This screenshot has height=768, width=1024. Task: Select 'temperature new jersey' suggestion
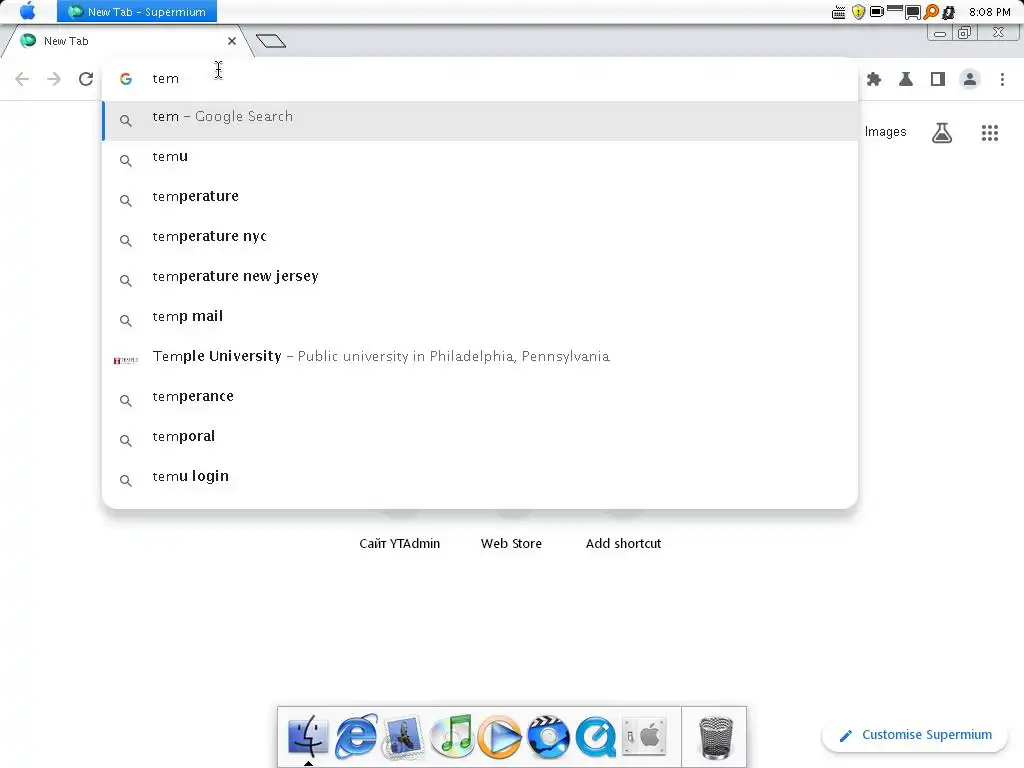[x=480, y=280]
